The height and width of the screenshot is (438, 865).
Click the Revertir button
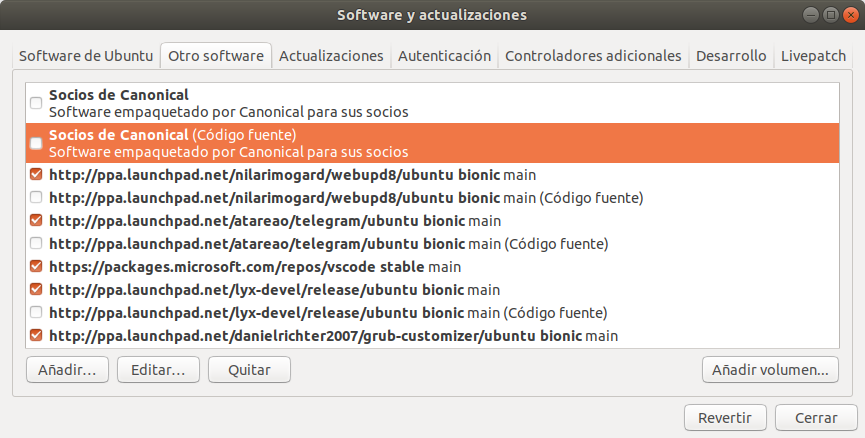point(725,418)
